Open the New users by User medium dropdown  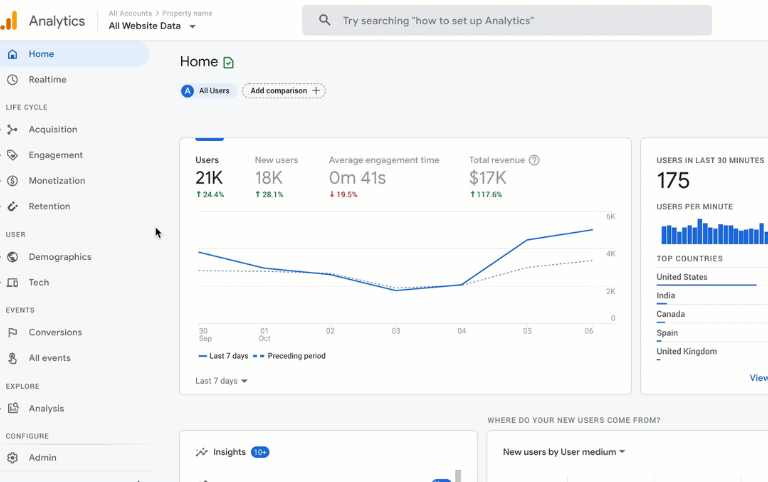[564, 452]
